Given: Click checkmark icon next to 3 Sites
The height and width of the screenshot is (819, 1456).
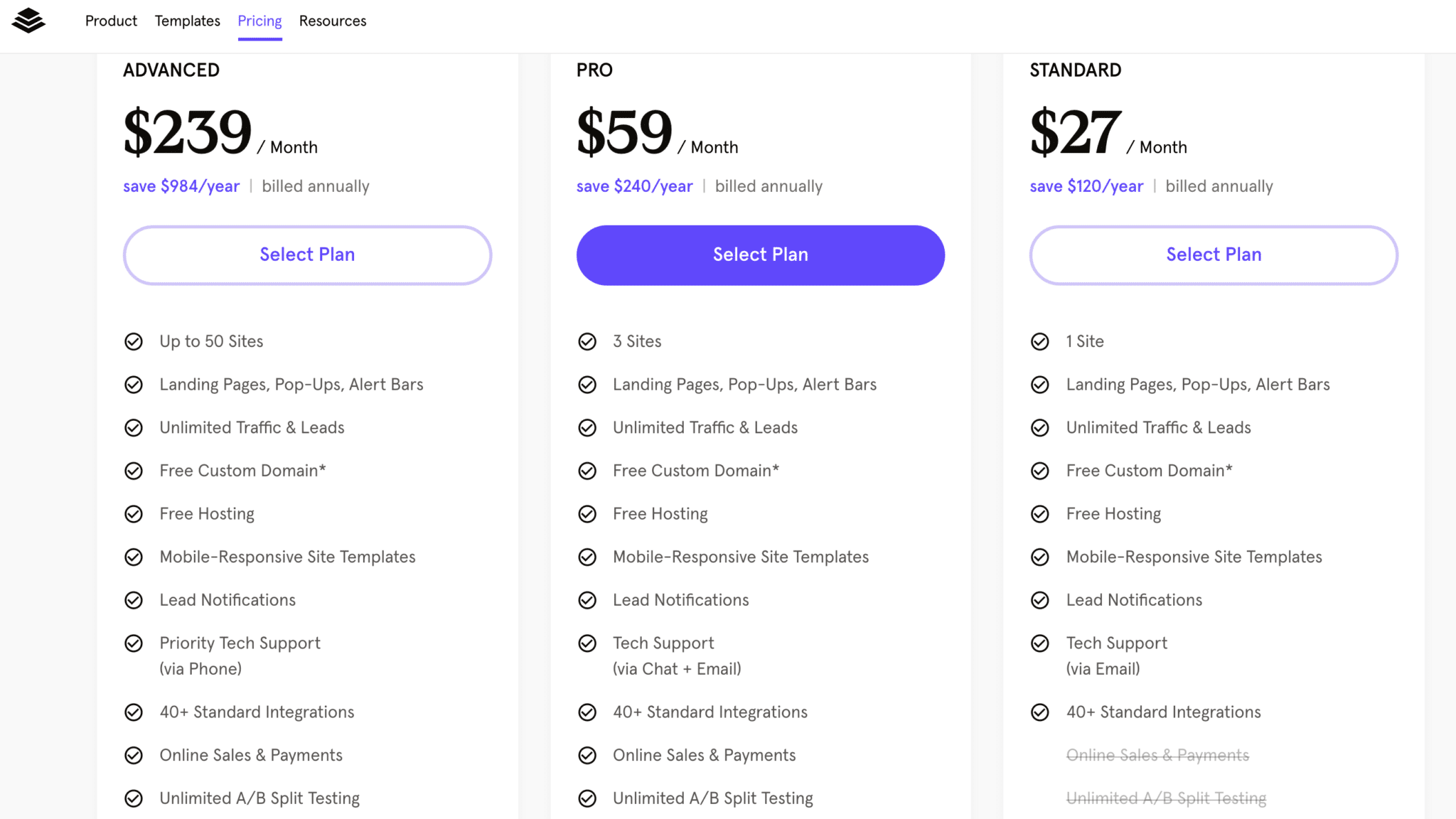Looking at the screenshot, I should [587, 342].
